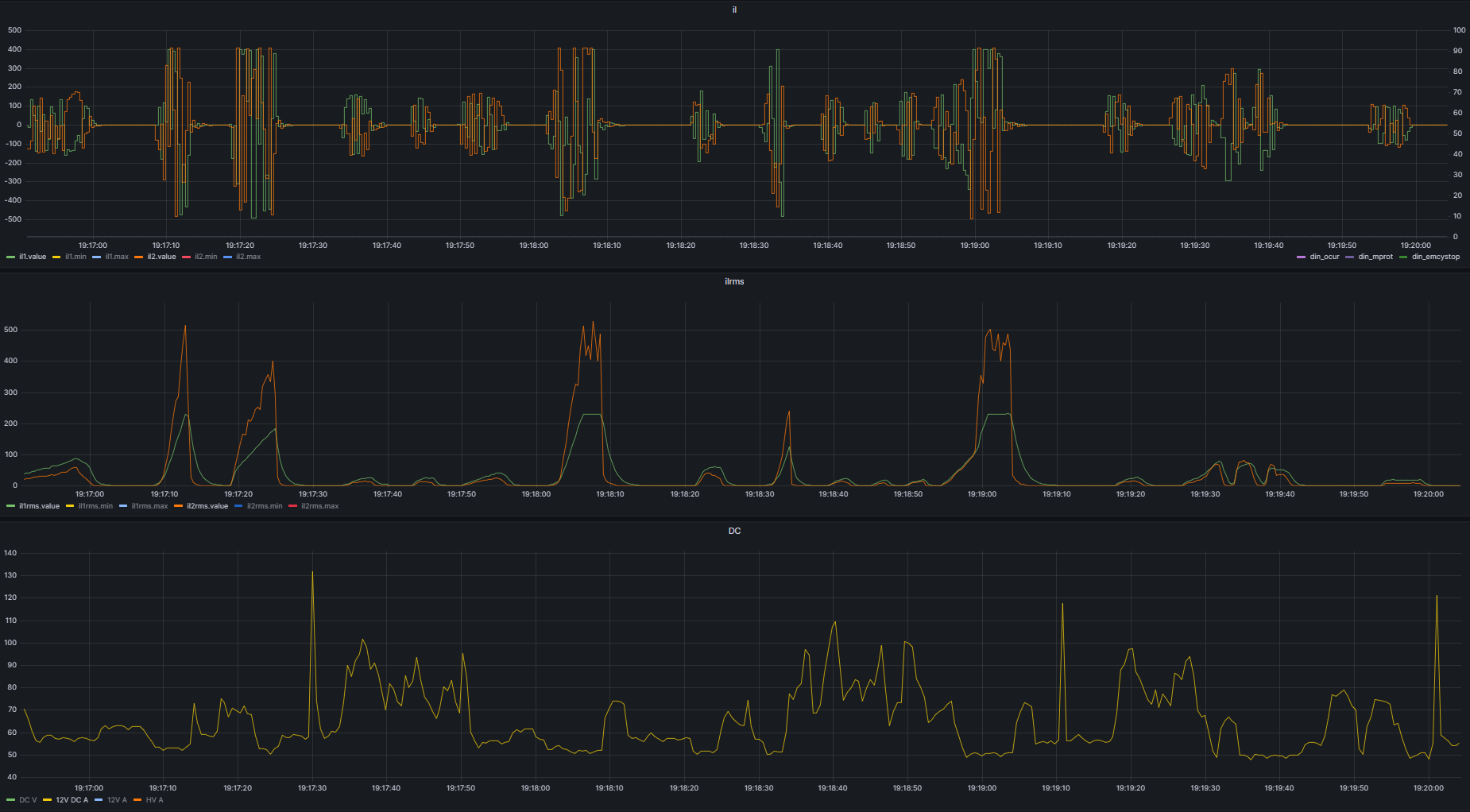This screenshot has width=1470, height=812.
Task: Show the HV A series
Action: point(154,800)
